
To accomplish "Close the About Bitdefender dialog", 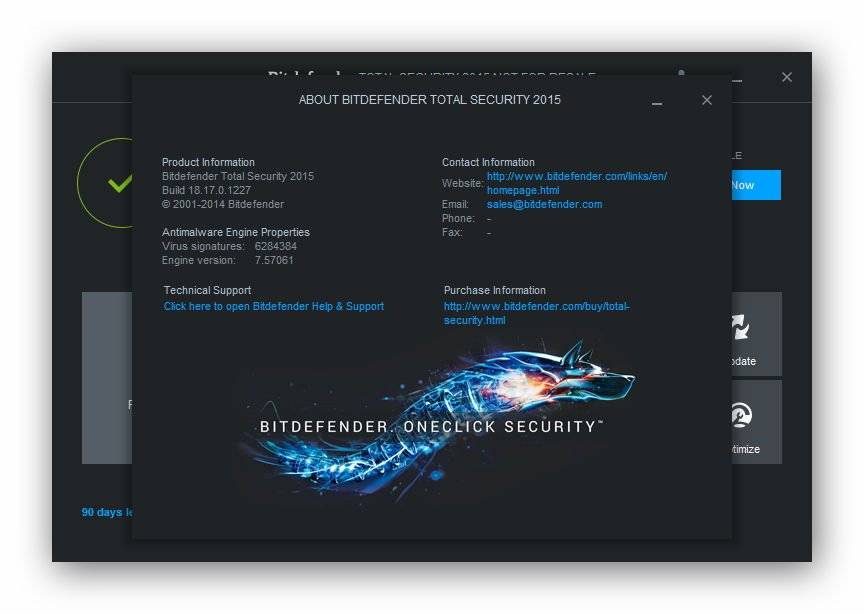I will point(706,100).
